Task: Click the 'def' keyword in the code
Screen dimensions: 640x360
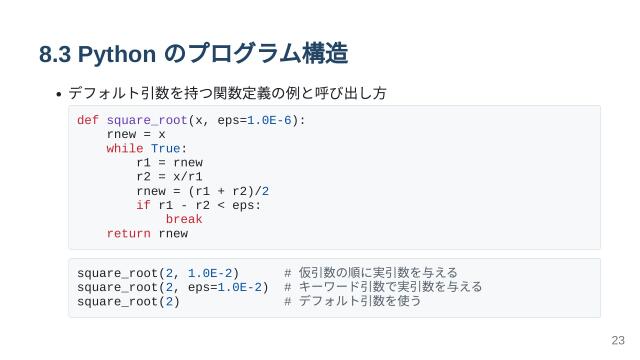Action: click(x=88, y=120)
